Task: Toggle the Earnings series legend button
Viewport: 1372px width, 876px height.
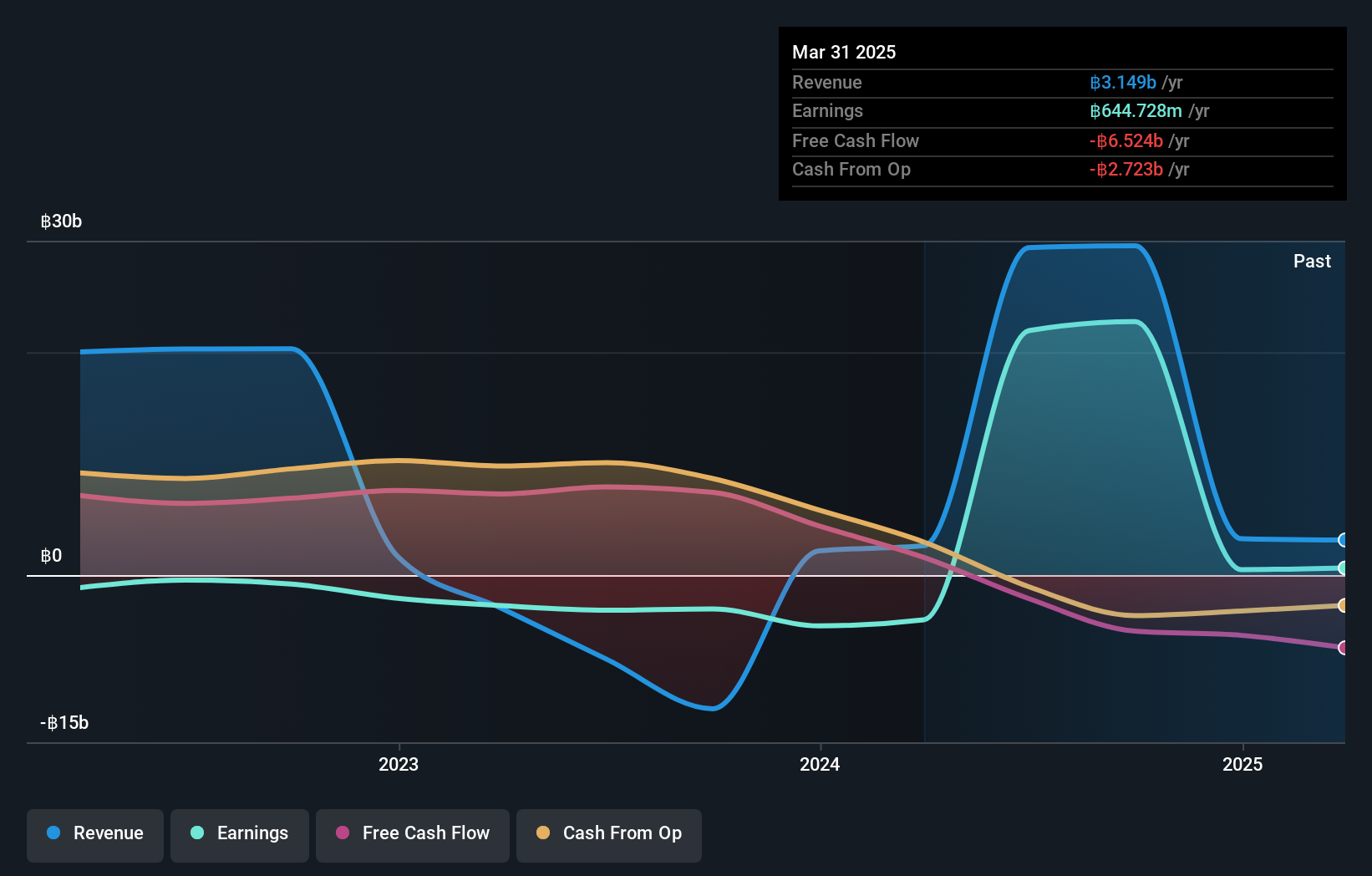Action: (x=240, y=835)
